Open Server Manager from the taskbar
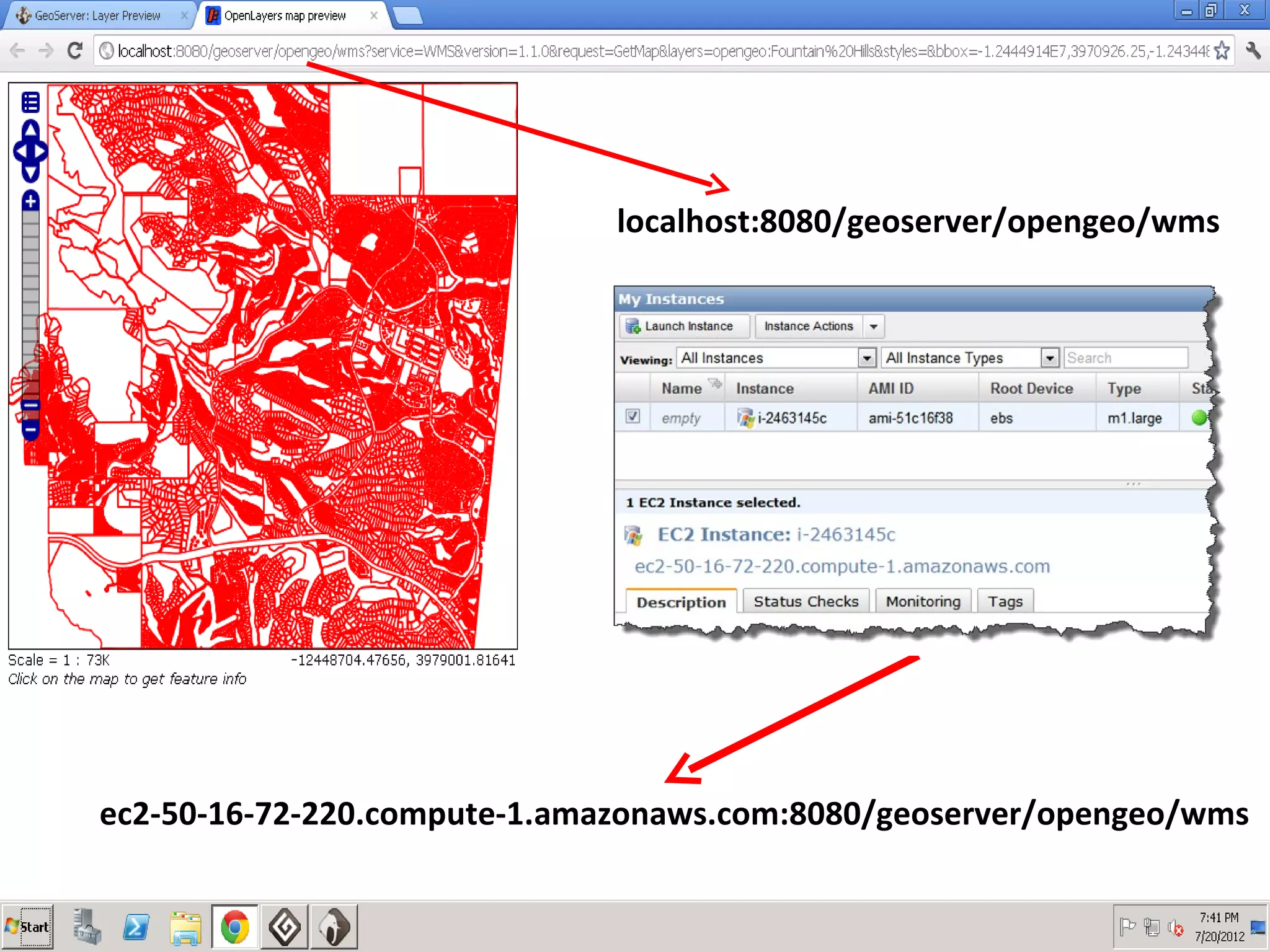This screenshot has width=1270, height=952. pos(87,927)
